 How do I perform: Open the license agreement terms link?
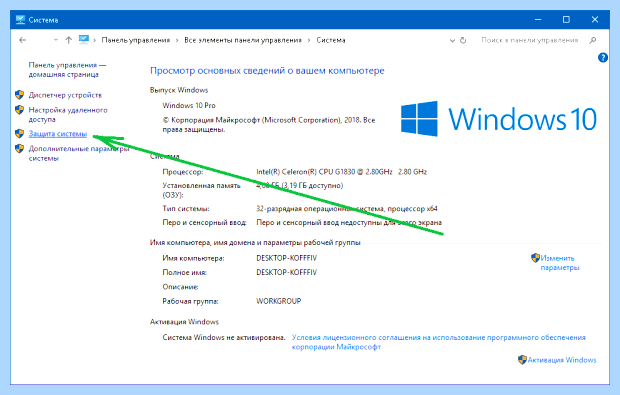point(439,342)
